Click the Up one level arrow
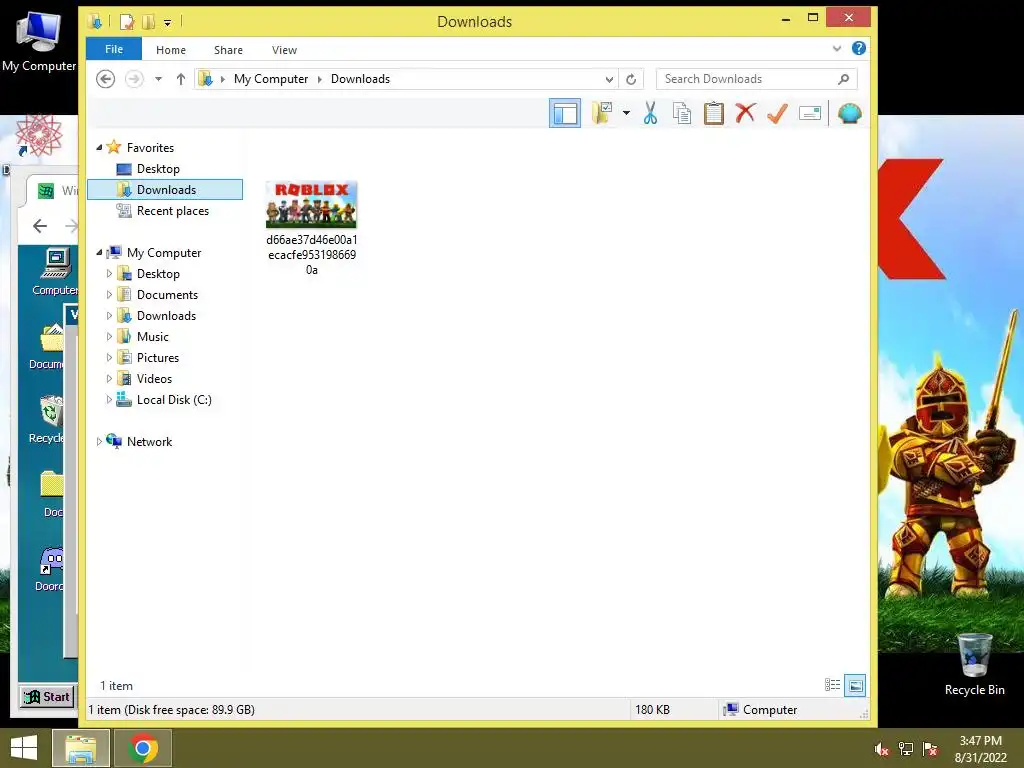The width and height of the screenshot is (1024, 768). (x=181, y=79)
